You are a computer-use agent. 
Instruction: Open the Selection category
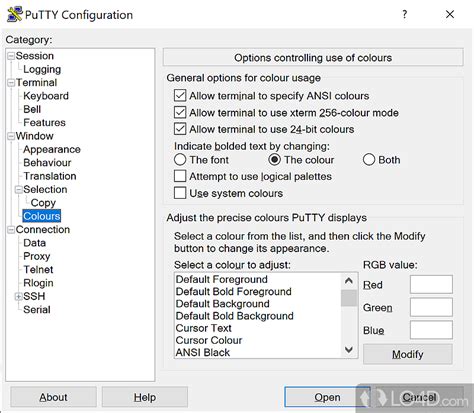pyautogui.click(x=45, y=189)
